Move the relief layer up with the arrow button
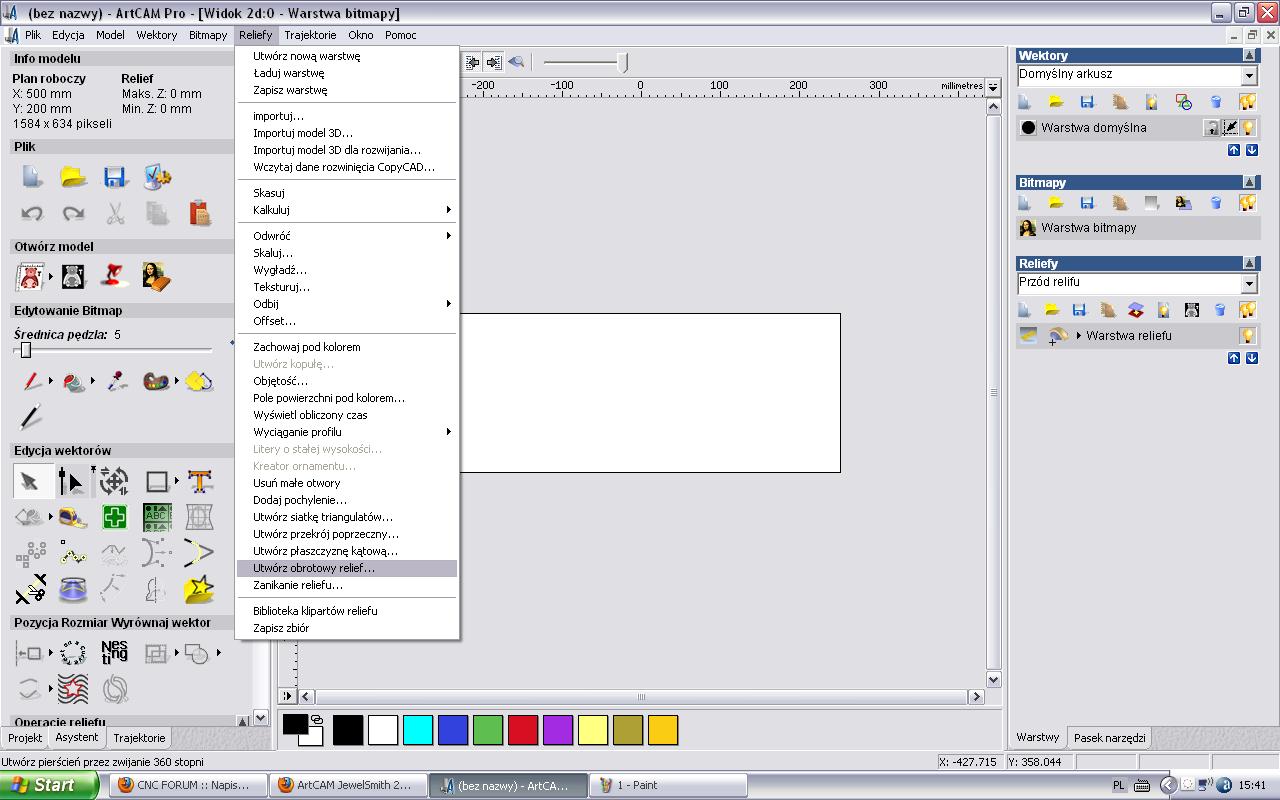Viewport: 1280px width, 800px height. [1234, 358]
